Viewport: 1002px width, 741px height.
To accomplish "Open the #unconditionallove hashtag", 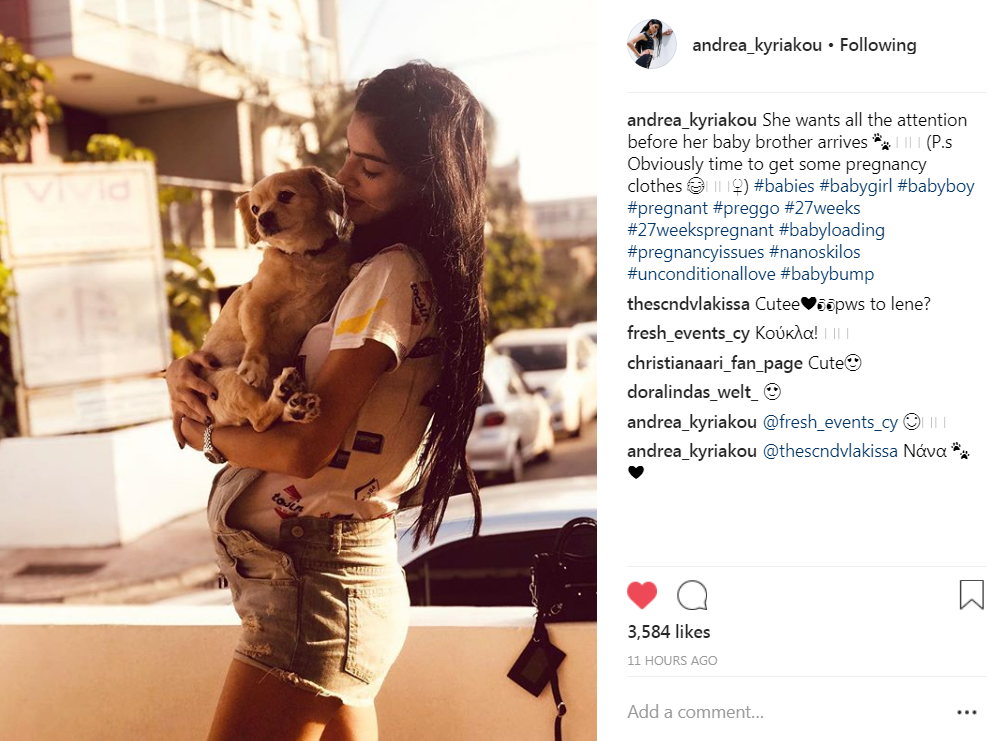I will (701, 274).
